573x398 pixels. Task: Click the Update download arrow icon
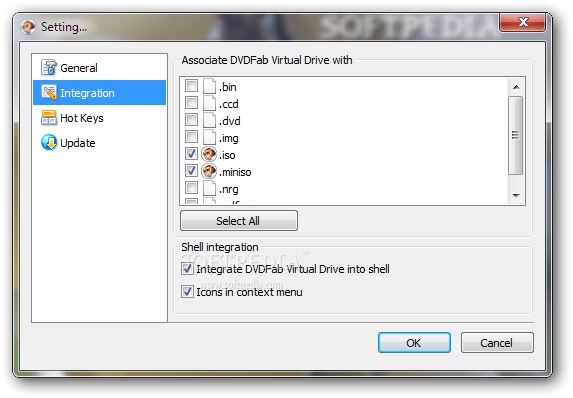(x=49, y=143)
